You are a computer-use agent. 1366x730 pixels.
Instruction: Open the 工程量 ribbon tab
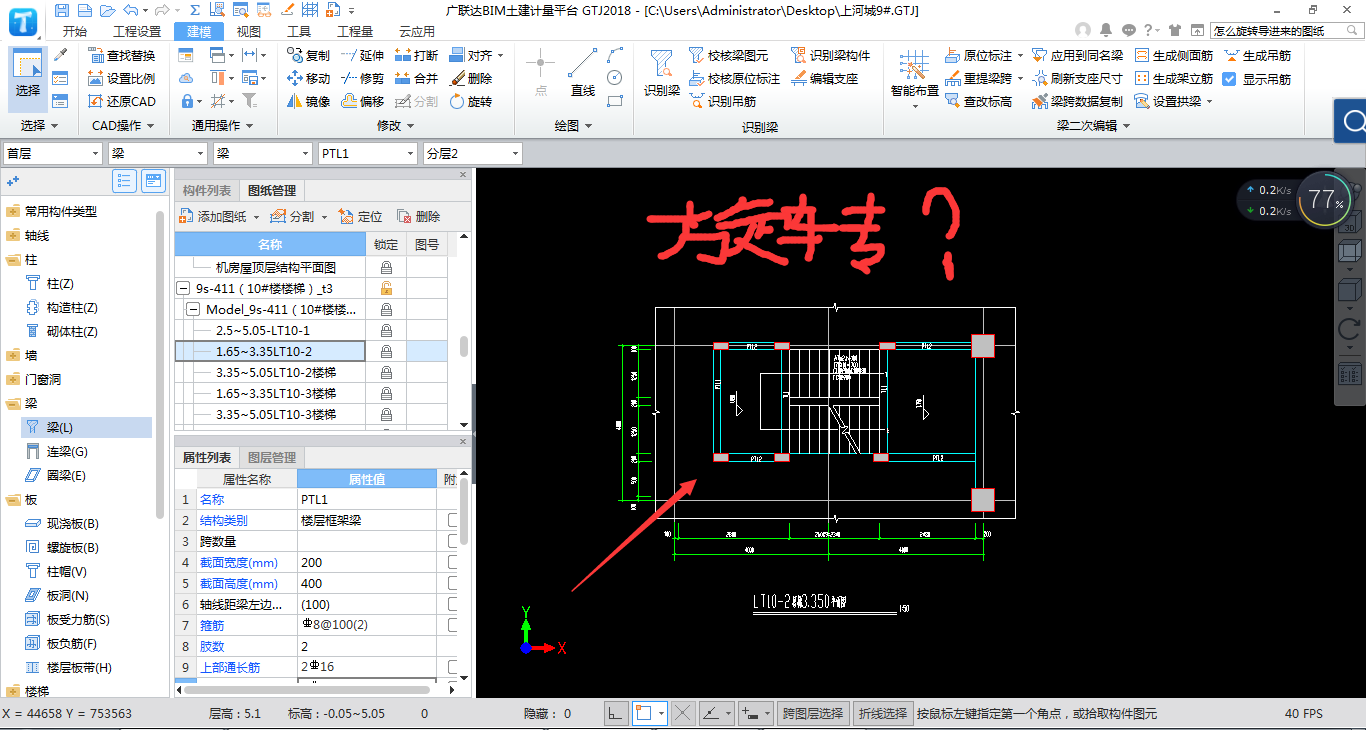pyautogui.click(x=355, y=31)
